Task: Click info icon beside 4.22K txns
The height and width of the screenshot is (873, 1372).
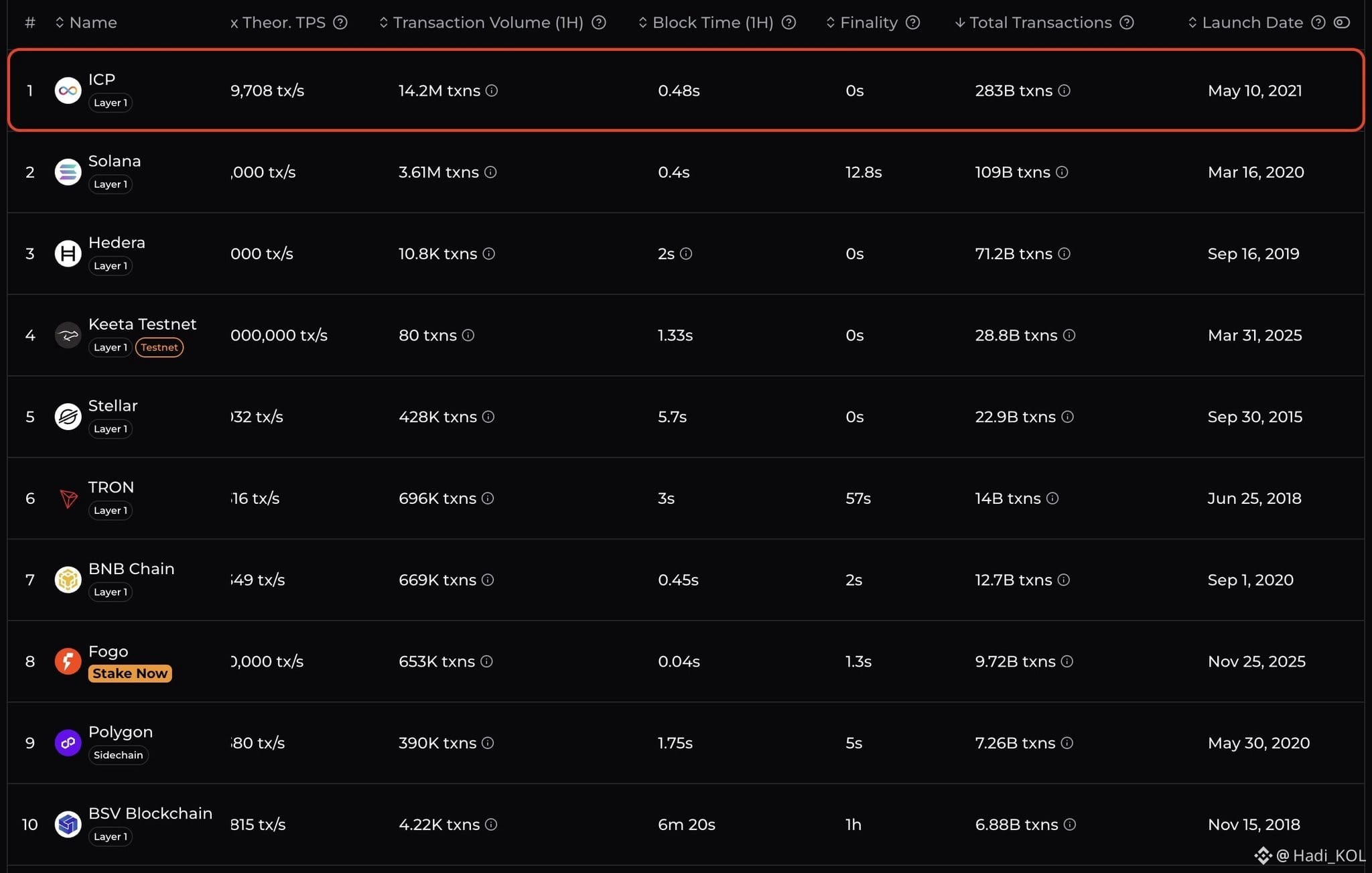Action: click(491, 824)
